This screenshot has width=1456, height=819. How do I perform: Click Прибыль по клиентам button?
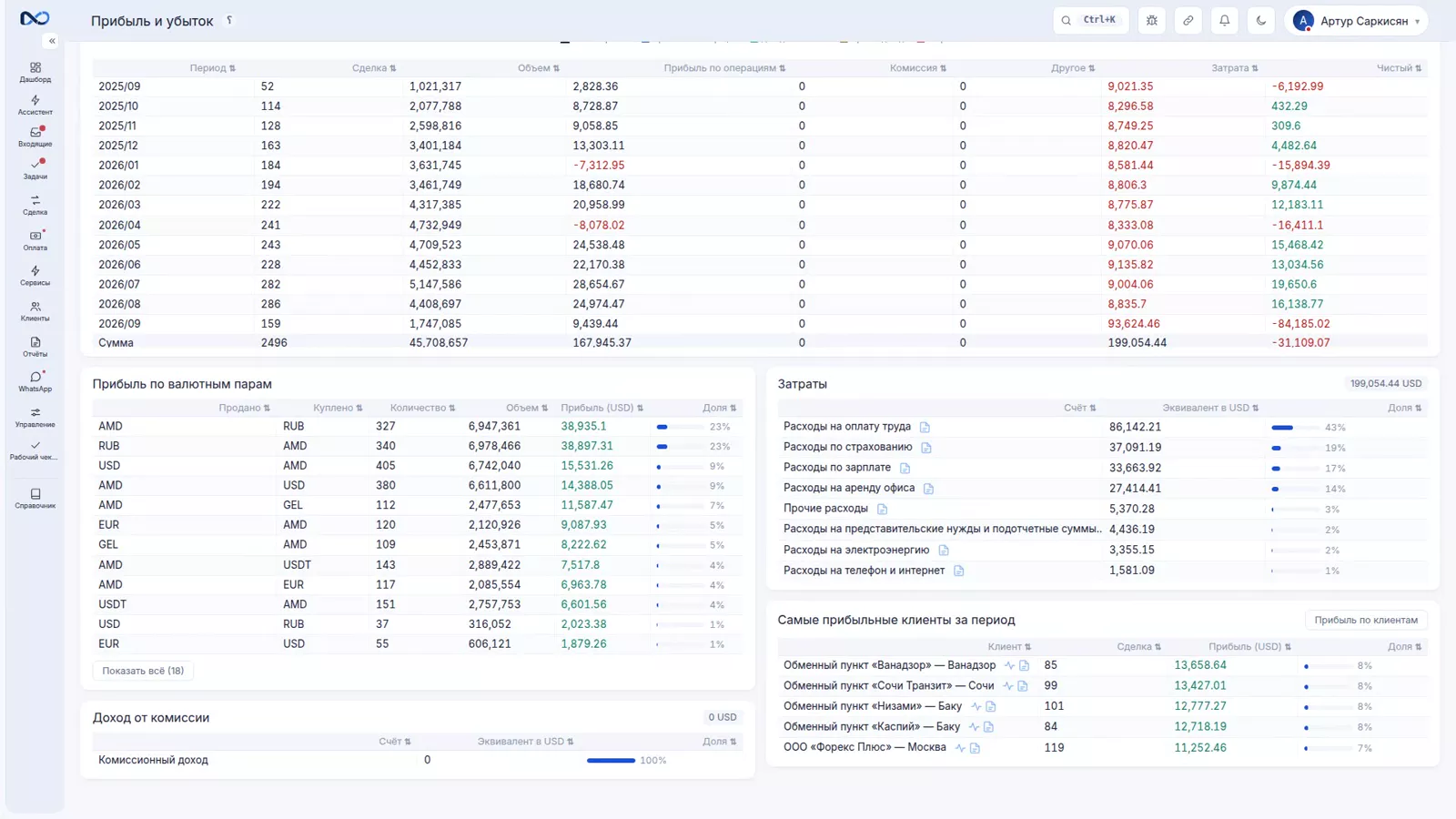tap(1366, 620)
